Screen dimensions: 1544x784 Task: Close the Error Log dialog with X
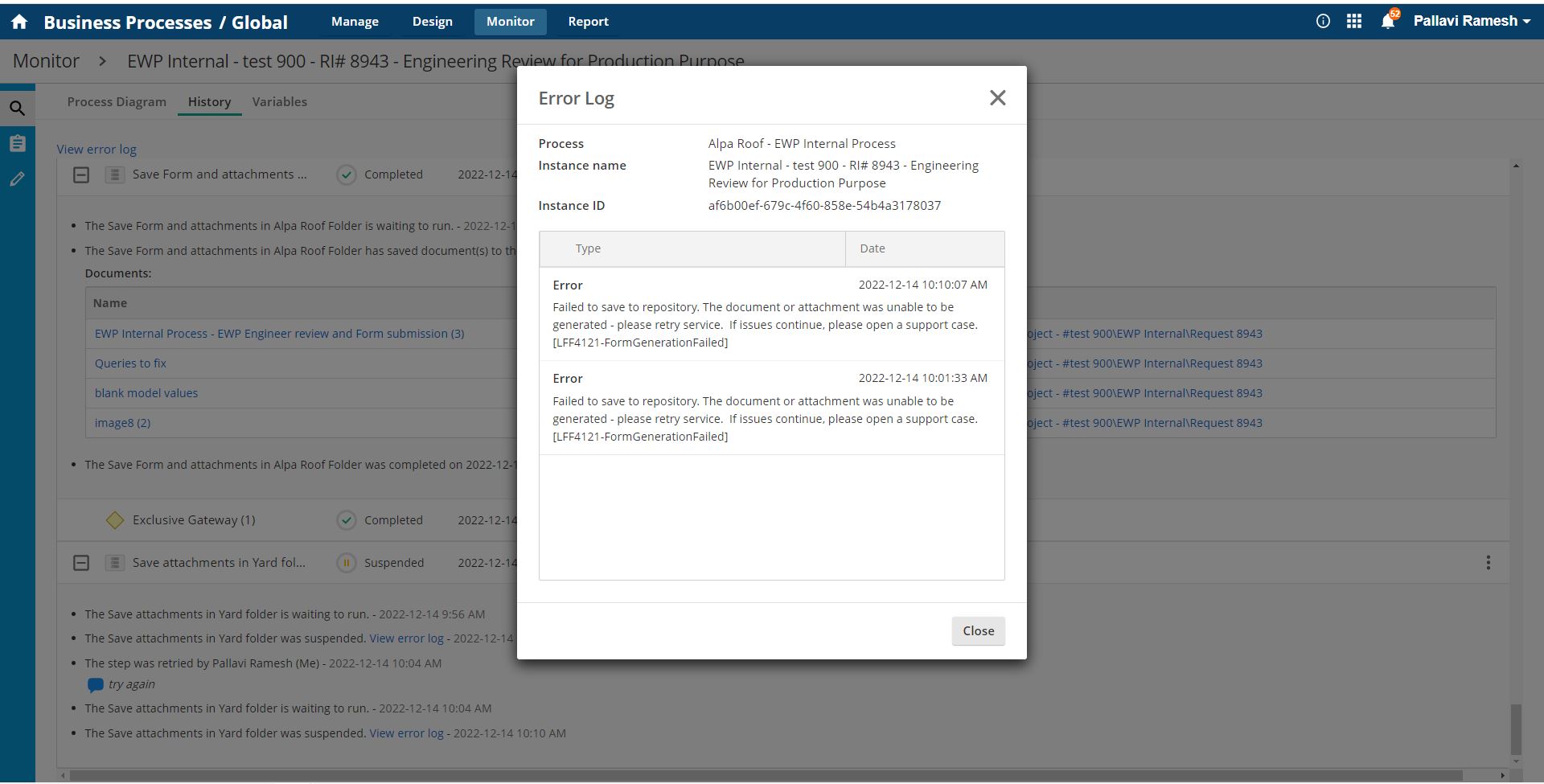(x=997, y=98)
